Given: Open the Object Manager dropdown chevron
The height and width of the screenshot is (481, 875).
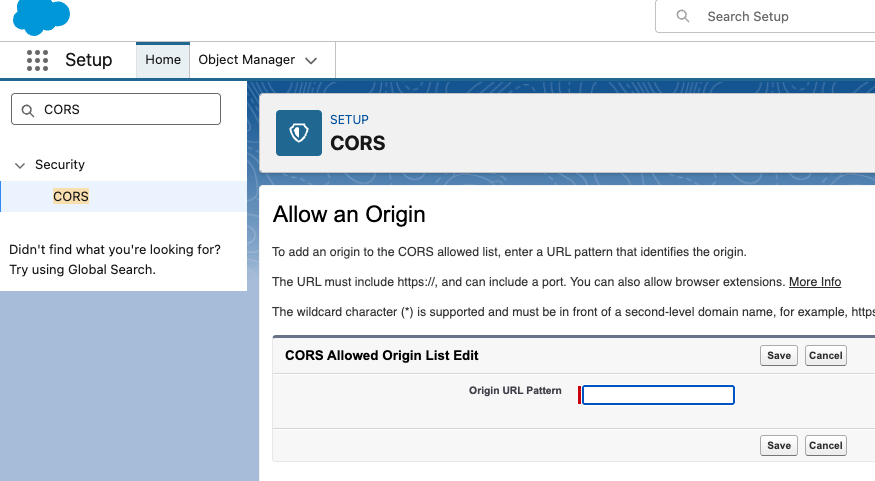Looking at the screenshot, I should (x=311, y=61).
